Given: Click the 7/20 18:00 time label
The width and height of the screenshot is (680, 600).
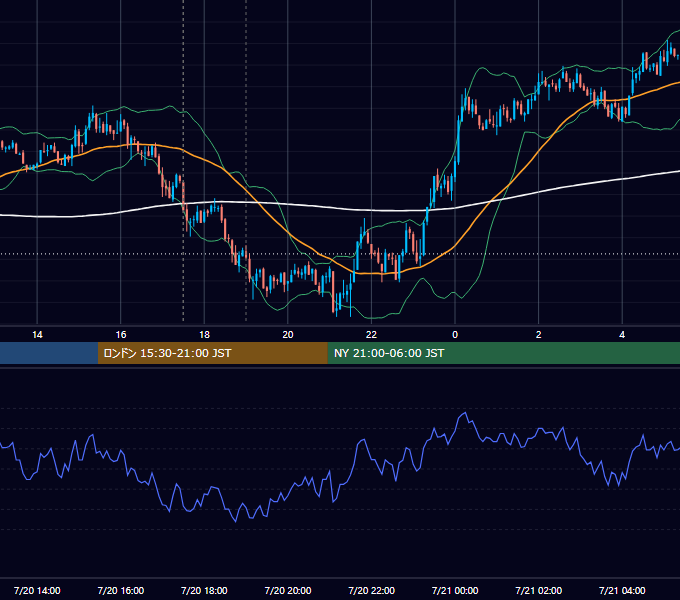Looking at the screenshot, I should pyautogui.click(x=204, y=590).
